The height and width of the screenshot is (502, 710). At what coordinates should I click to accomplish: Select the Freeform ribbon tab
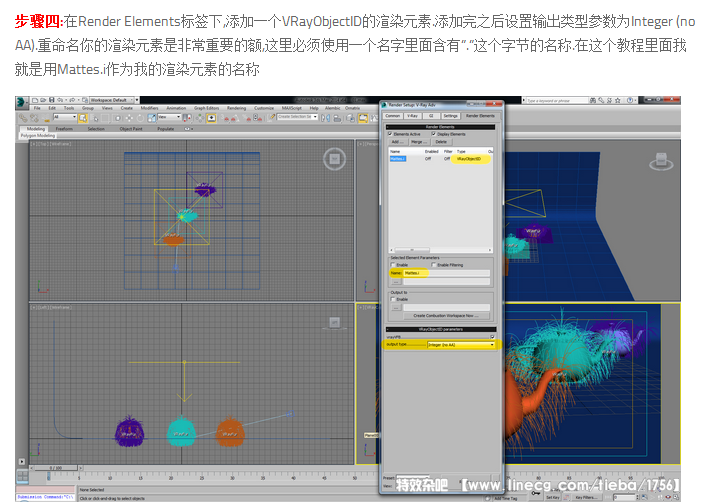click(64, 129)
